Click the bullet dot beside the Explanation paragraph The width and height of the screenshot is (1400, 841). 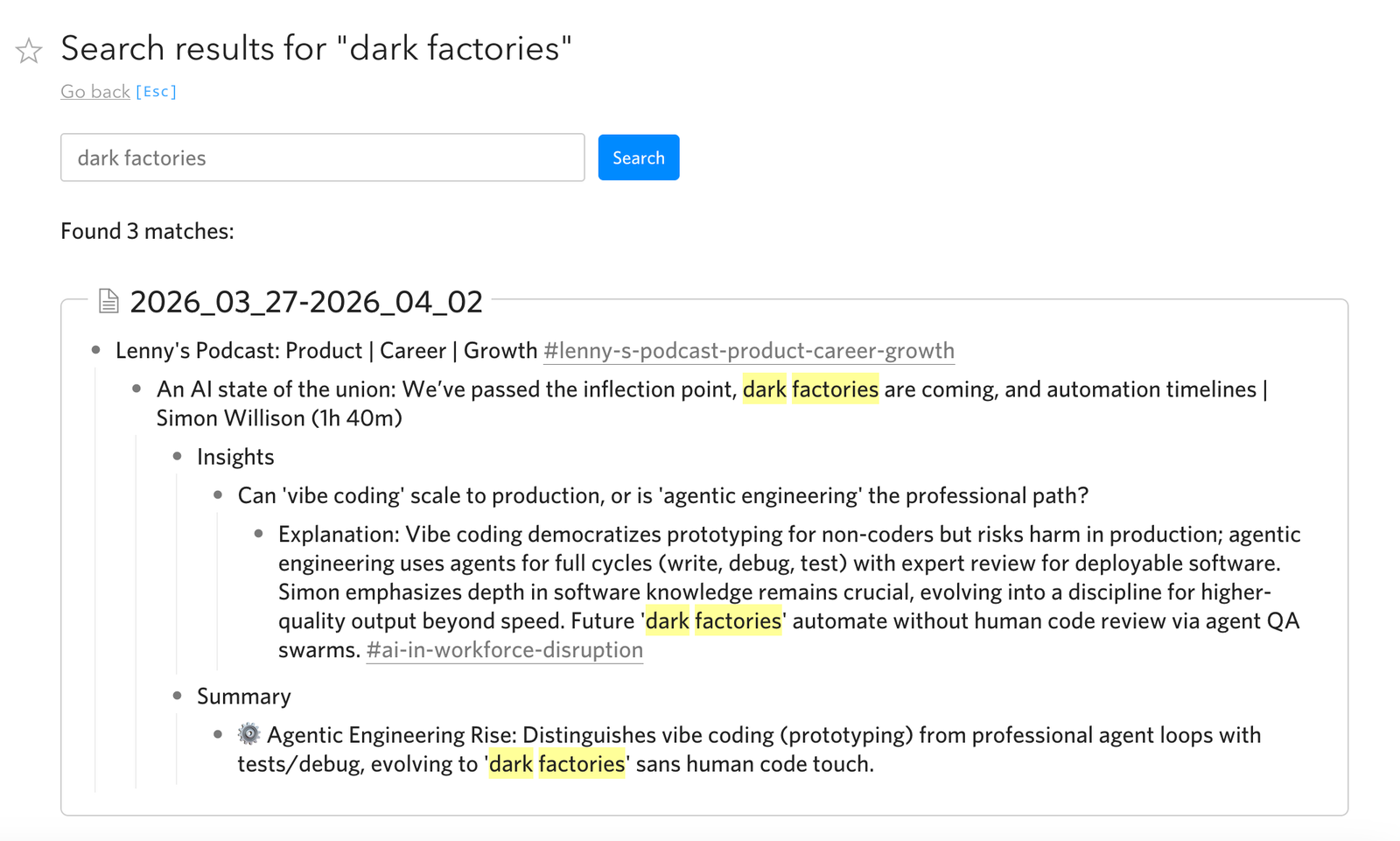pyautogui.click(x=259, y=534)
